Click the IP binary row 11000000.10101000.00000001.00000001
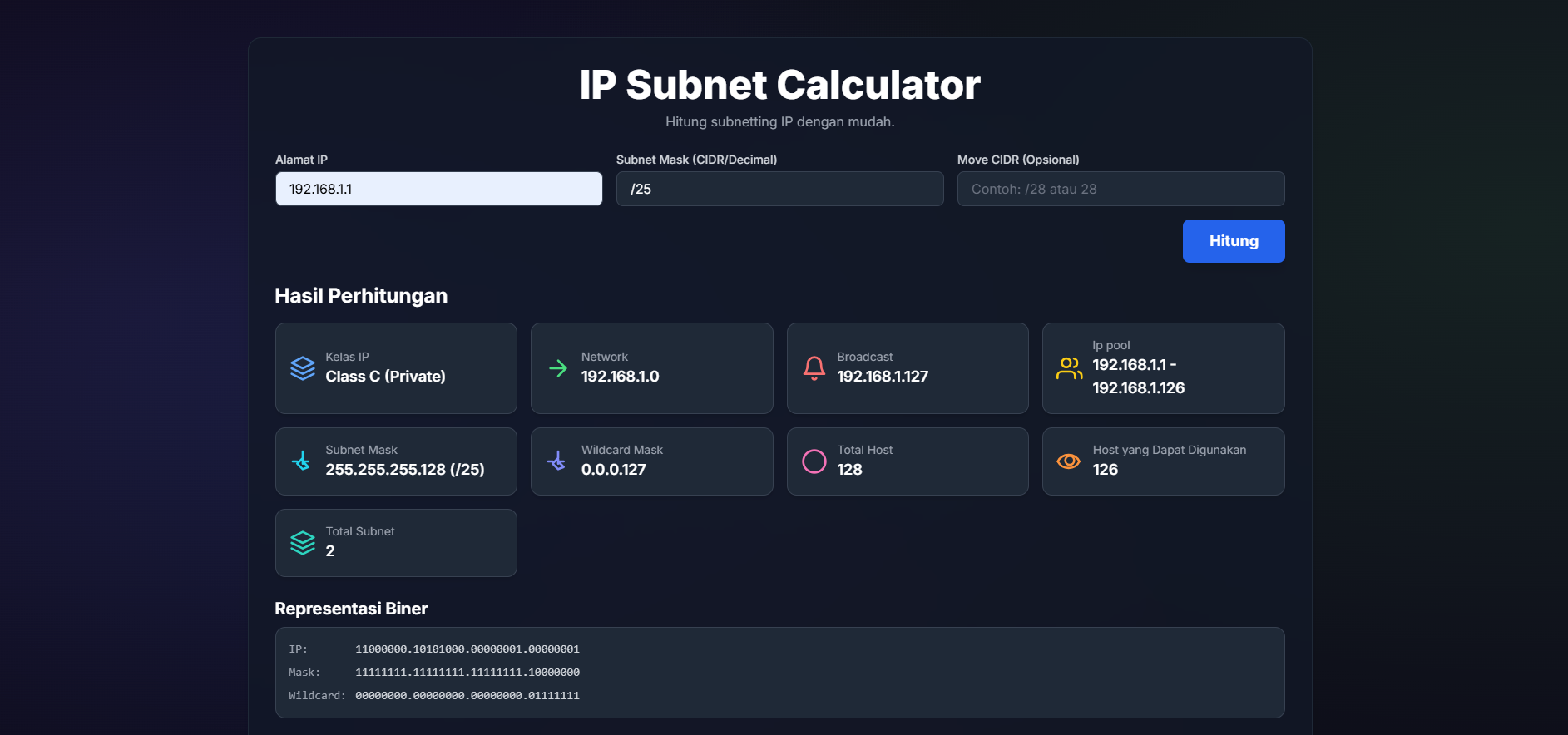Screen dimensions: 1568x735 pos(467,649)
